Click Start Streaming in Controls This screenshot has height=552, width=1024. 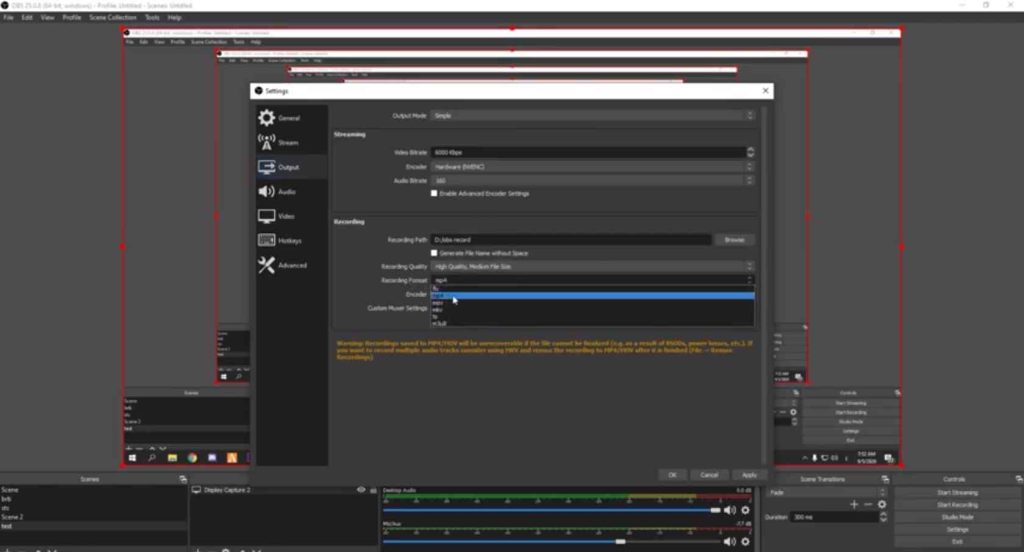coord(957,493)
